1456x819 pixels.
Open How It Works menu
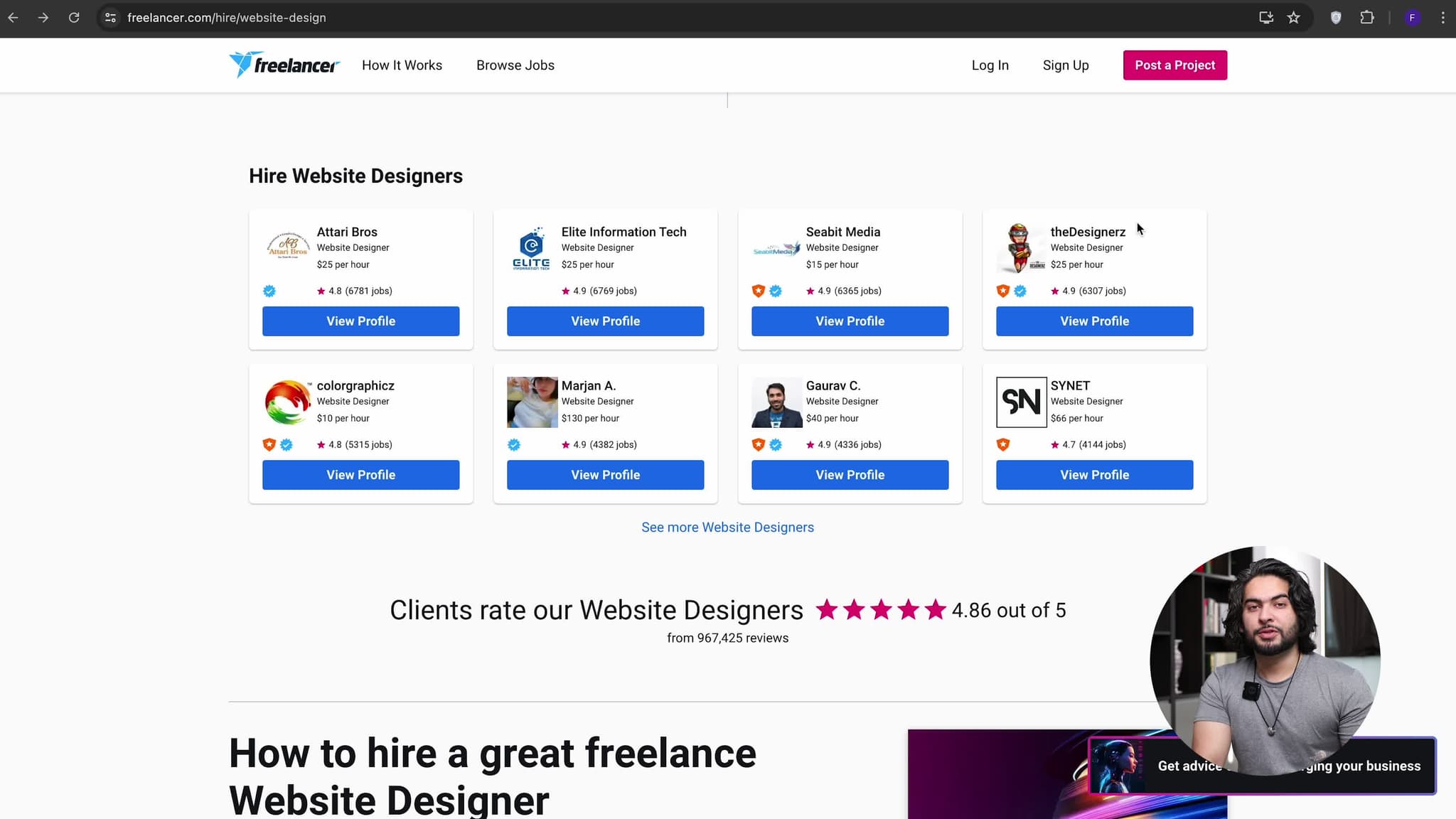(402, 65)
